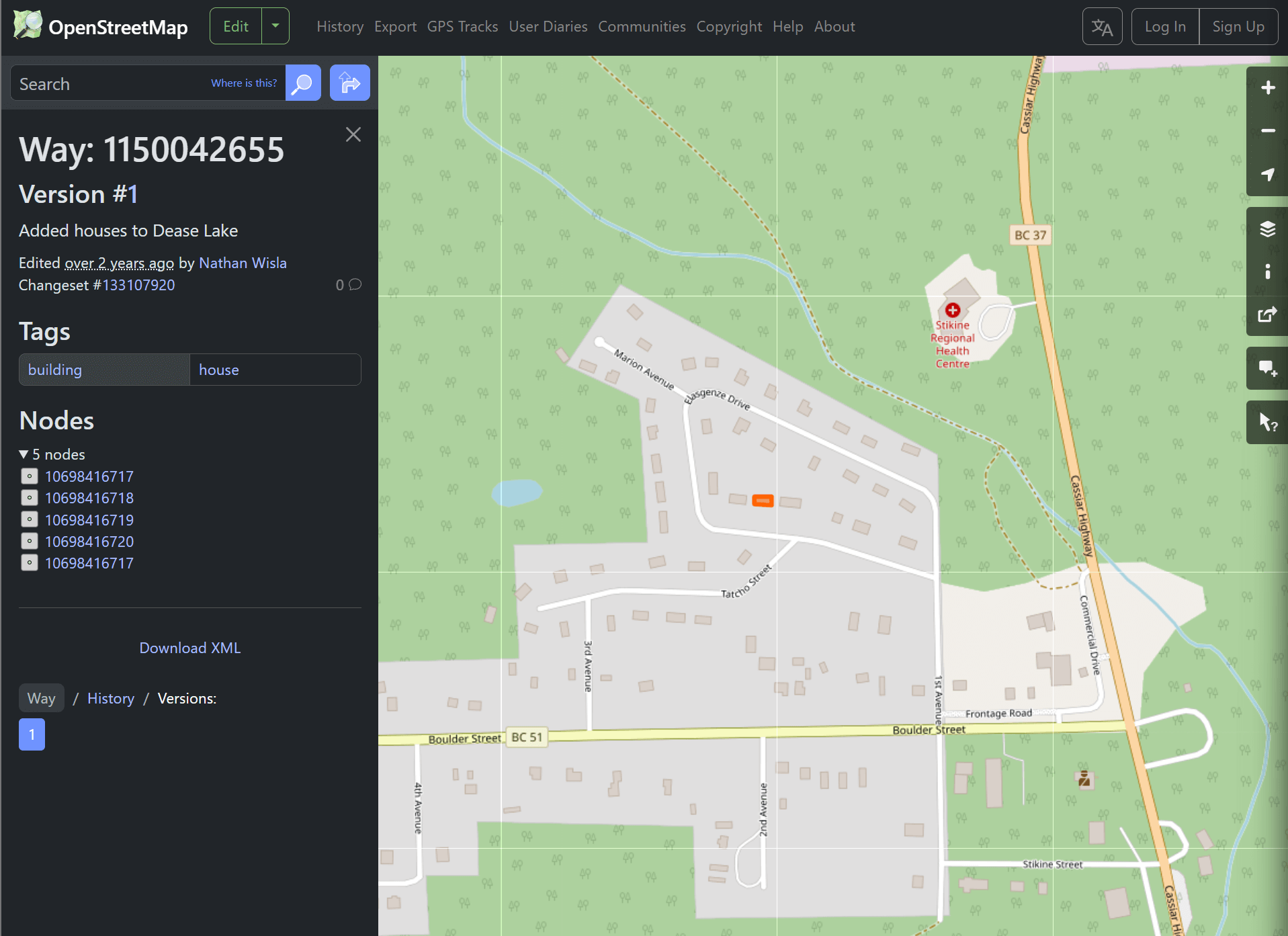
Task: Click the BC 51 road shield
Action: [x=527, y=737]
